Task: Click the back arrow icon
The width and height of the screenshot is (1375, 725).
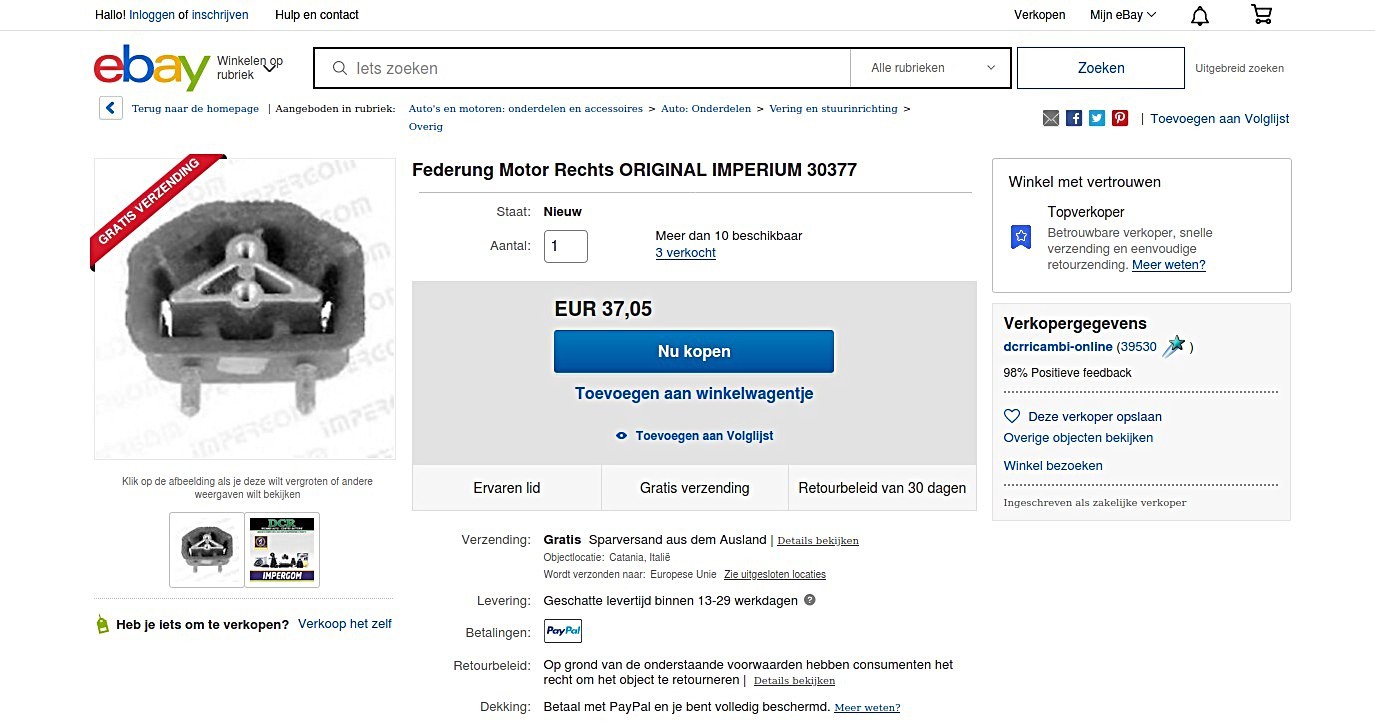Action: click(x=110, y=108)
